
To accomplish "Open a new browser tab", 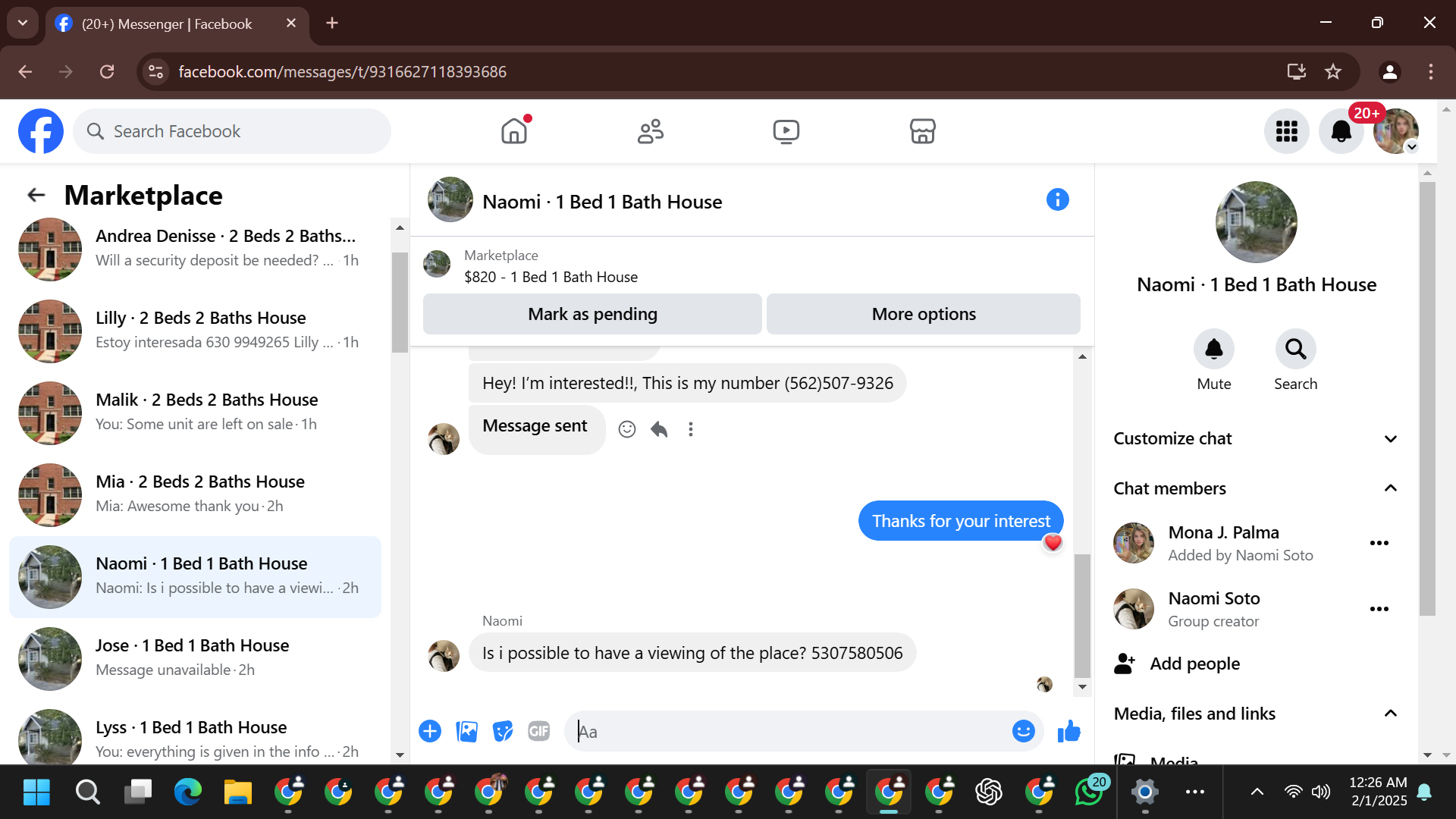I will pos(332,23).
